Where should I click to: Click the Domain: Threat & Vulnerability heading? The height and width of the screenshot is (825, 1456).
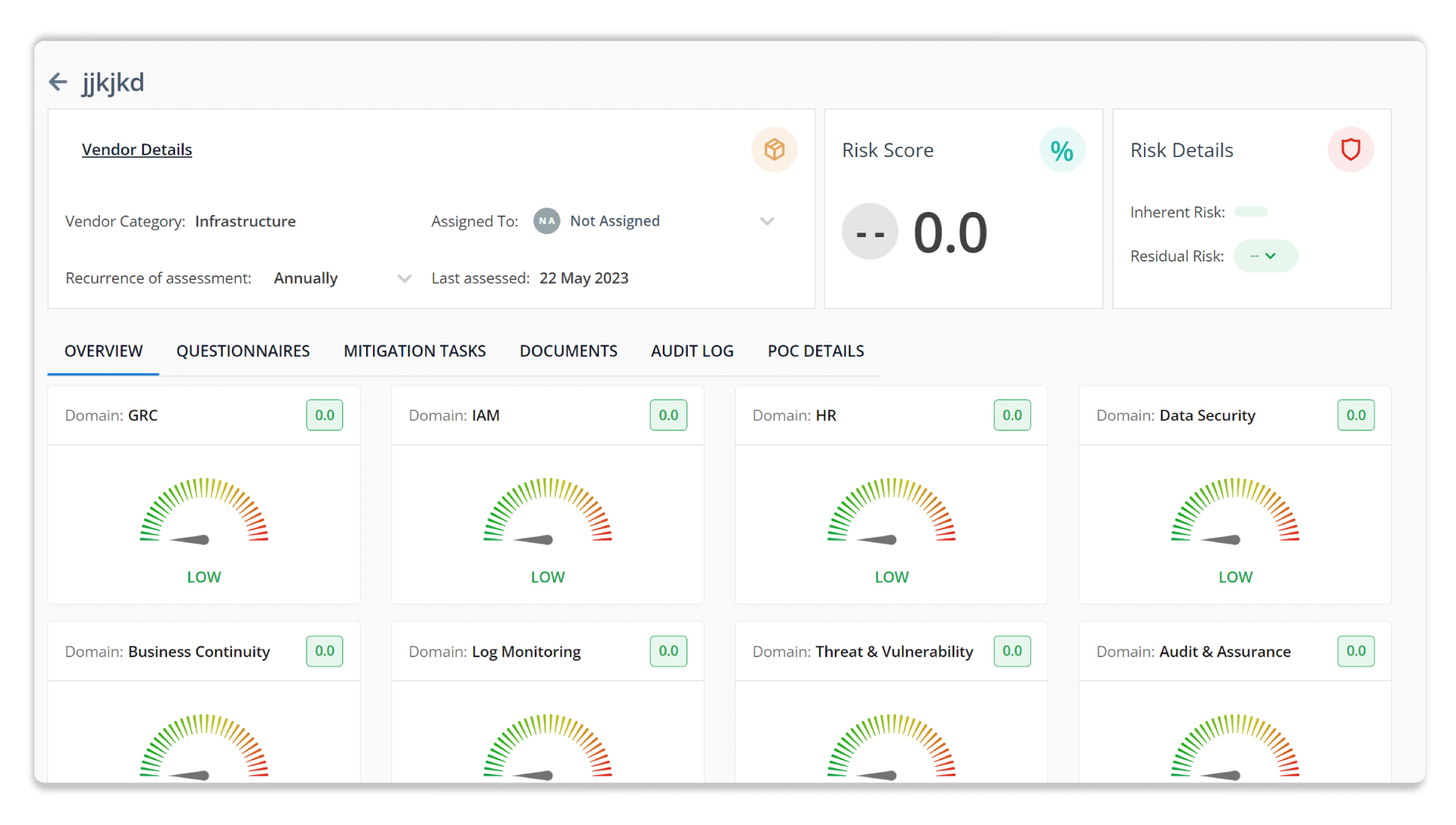863,652
